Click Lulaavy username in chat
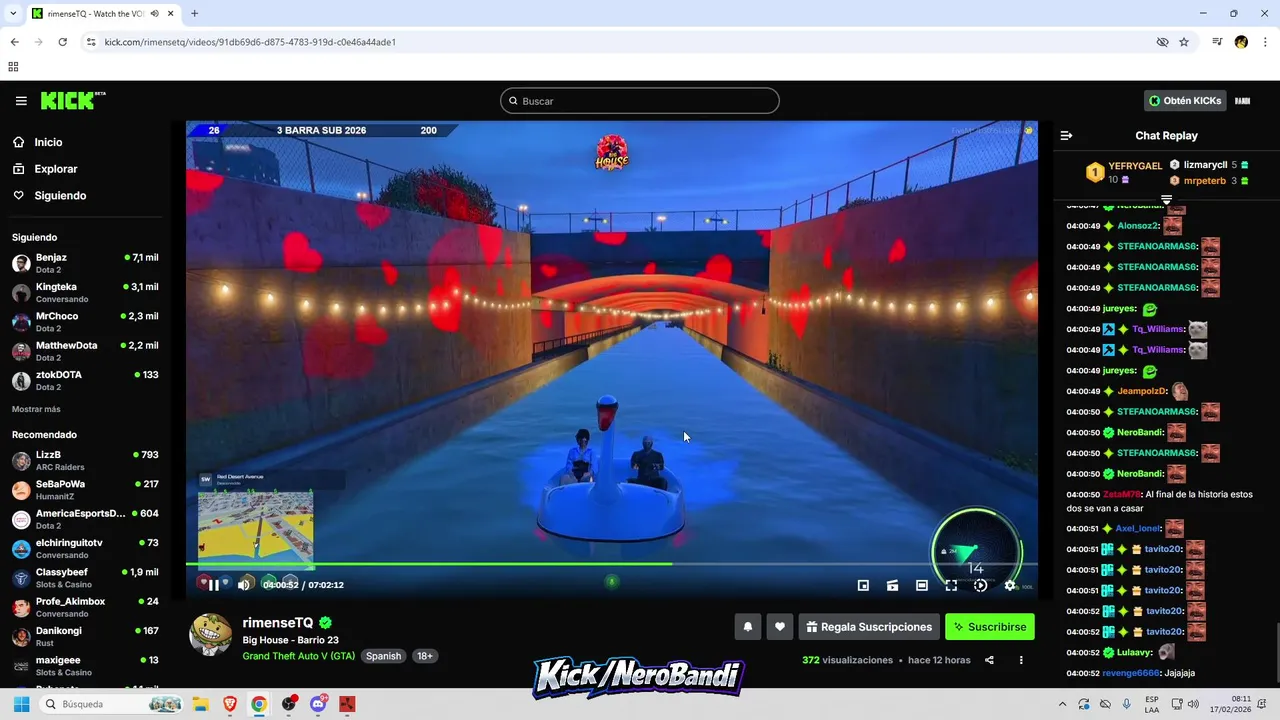Screen dimensions: 1280x720 pyautogui.click(x=1135, y=653)
